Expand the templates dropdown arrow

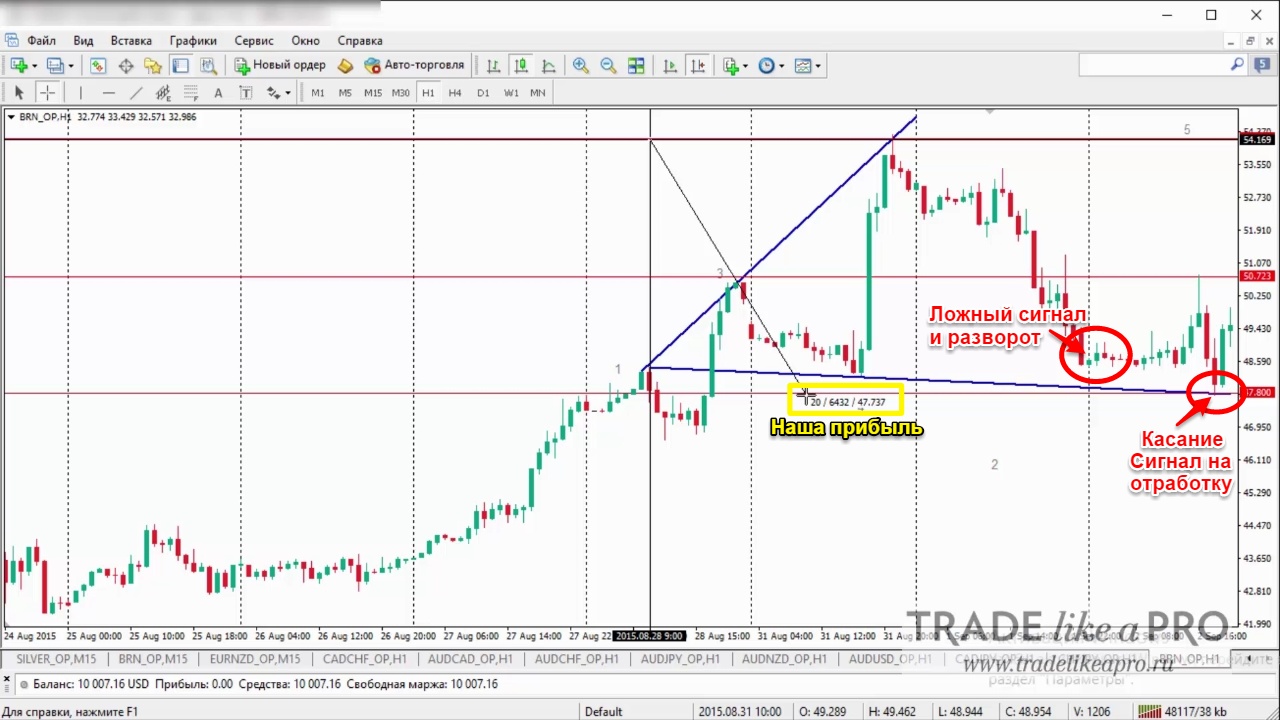pos(818,66)
